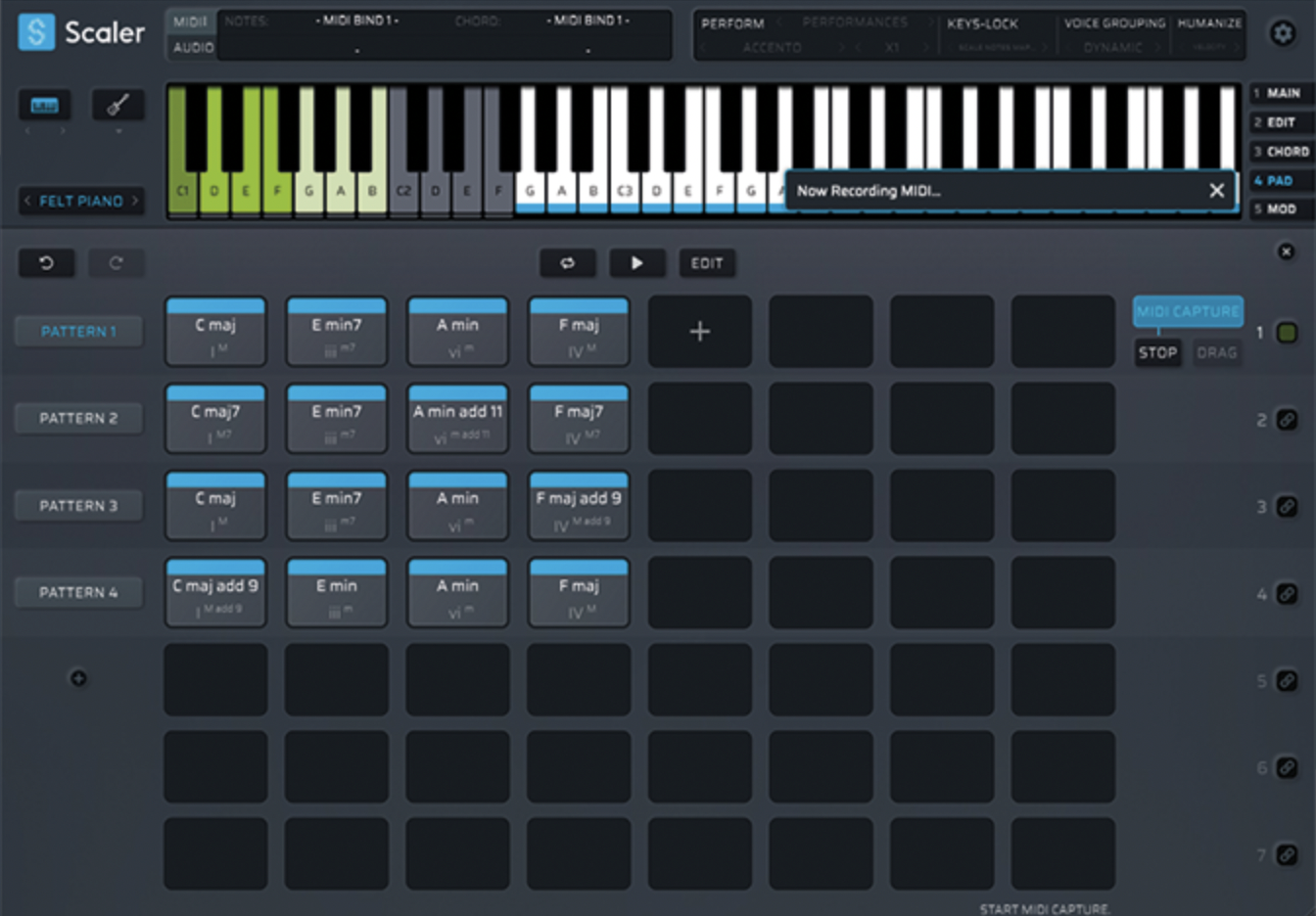Image resolution: width=1316 pixels, height=916 pixels.
Task: Click the redo arrow icon
Action: 116,262
